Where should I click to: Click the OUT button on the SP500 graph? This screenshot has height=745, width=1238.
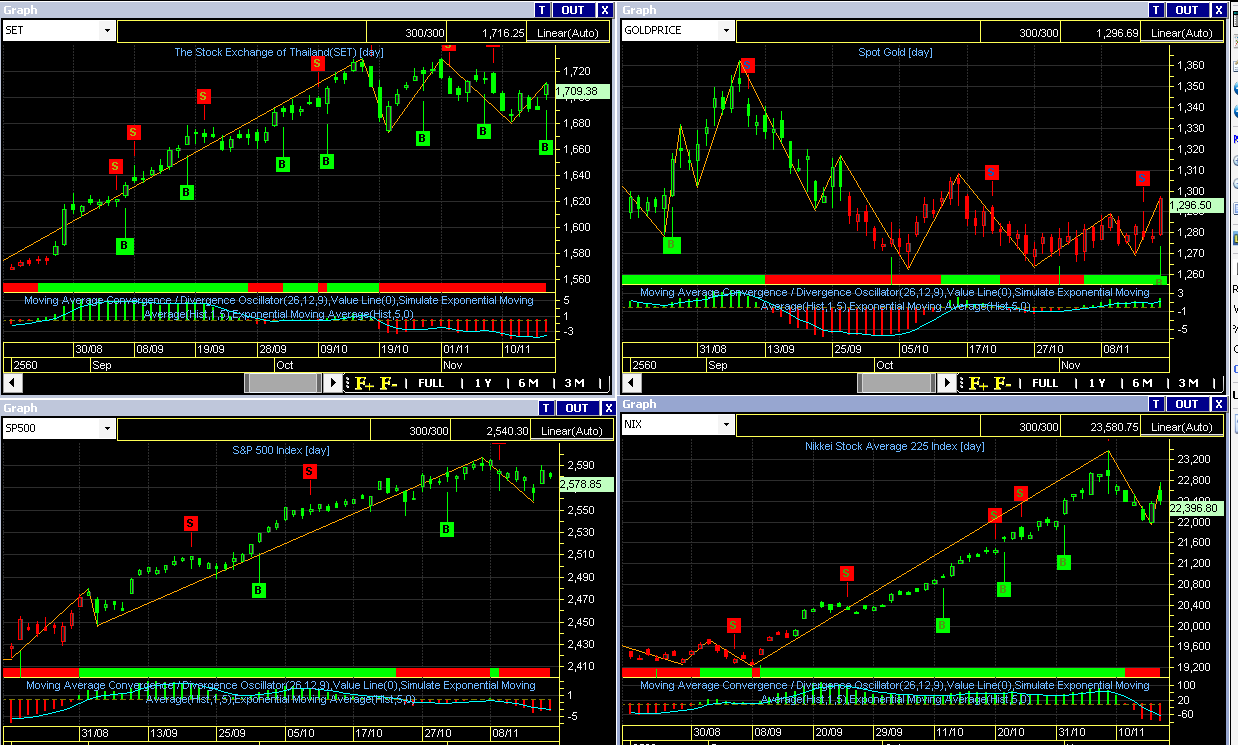coord(577,408)
